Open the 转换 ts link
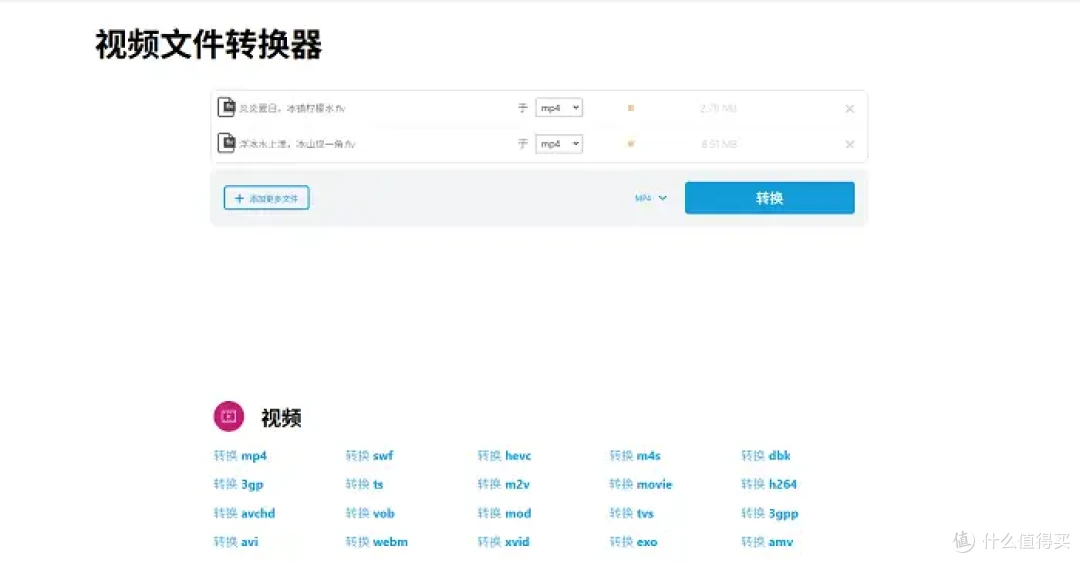Image resolution: width=1080 pixels, height=563 pixels. [x=364, y=484]
